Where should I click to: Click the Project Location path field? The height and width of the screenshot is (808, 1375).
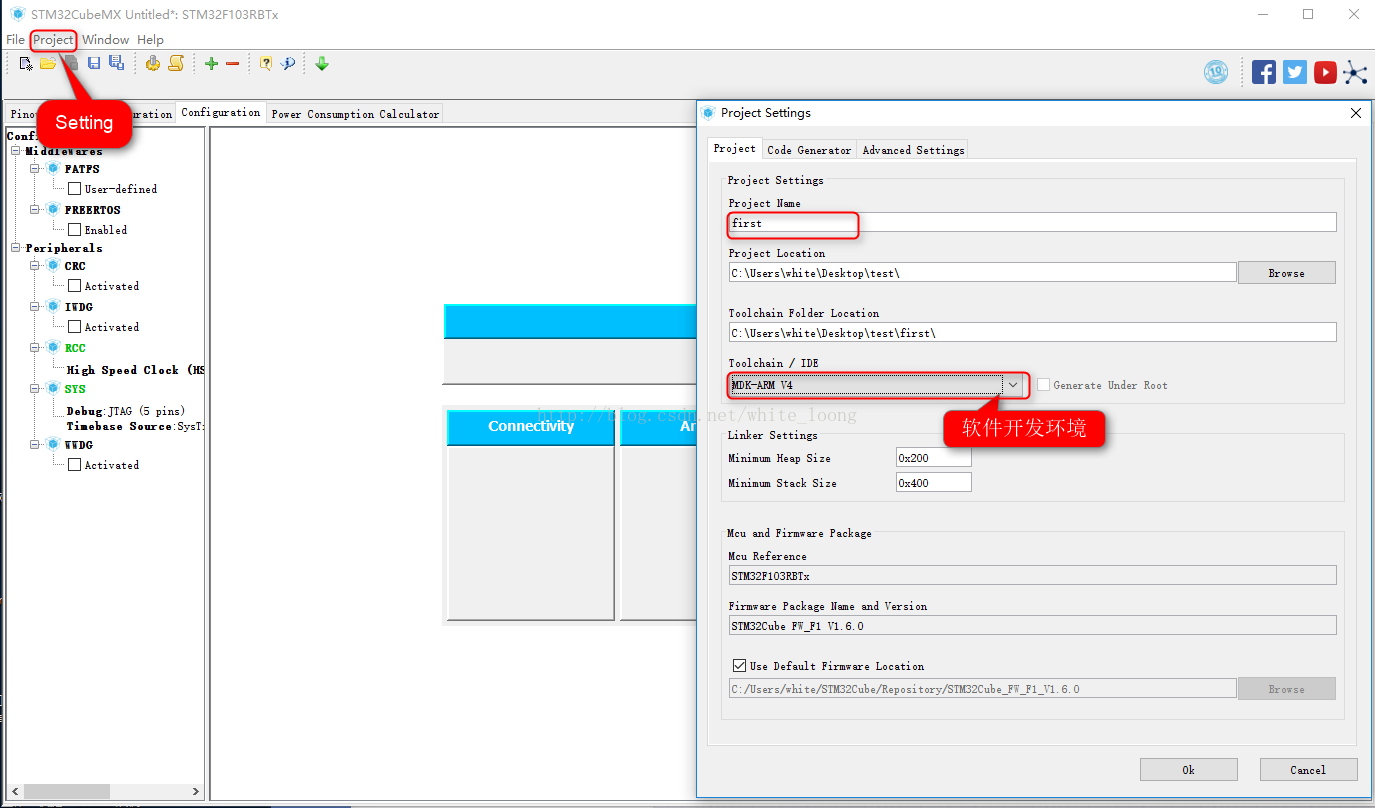tap(983, 272)
